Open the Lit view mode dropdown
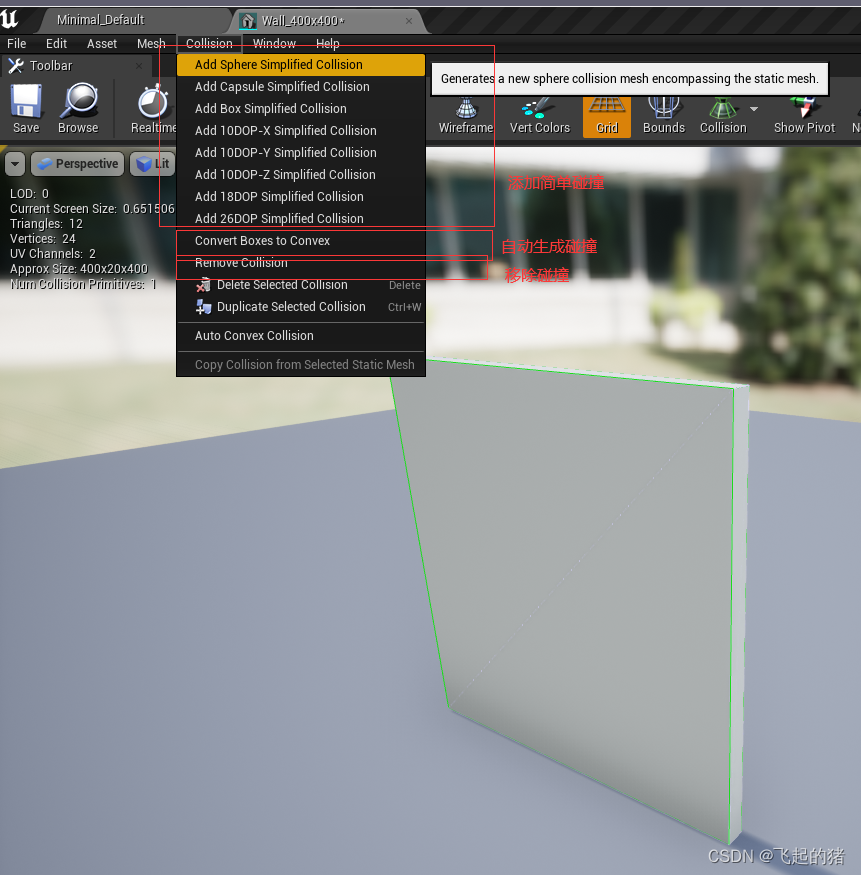 [153, 164]
